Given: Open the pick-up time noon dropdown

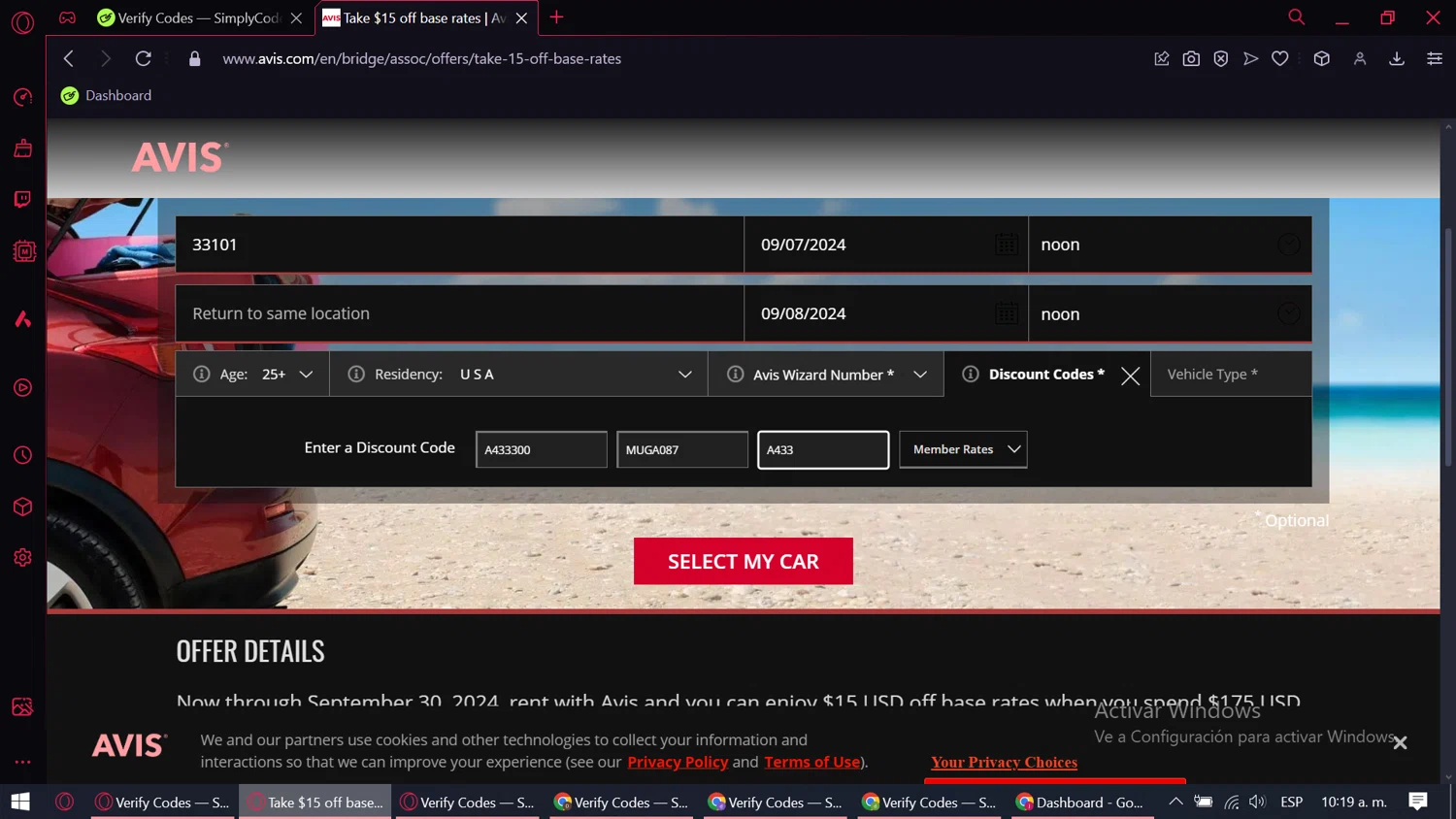Looking at the screenshot, I should point(1170,245).
